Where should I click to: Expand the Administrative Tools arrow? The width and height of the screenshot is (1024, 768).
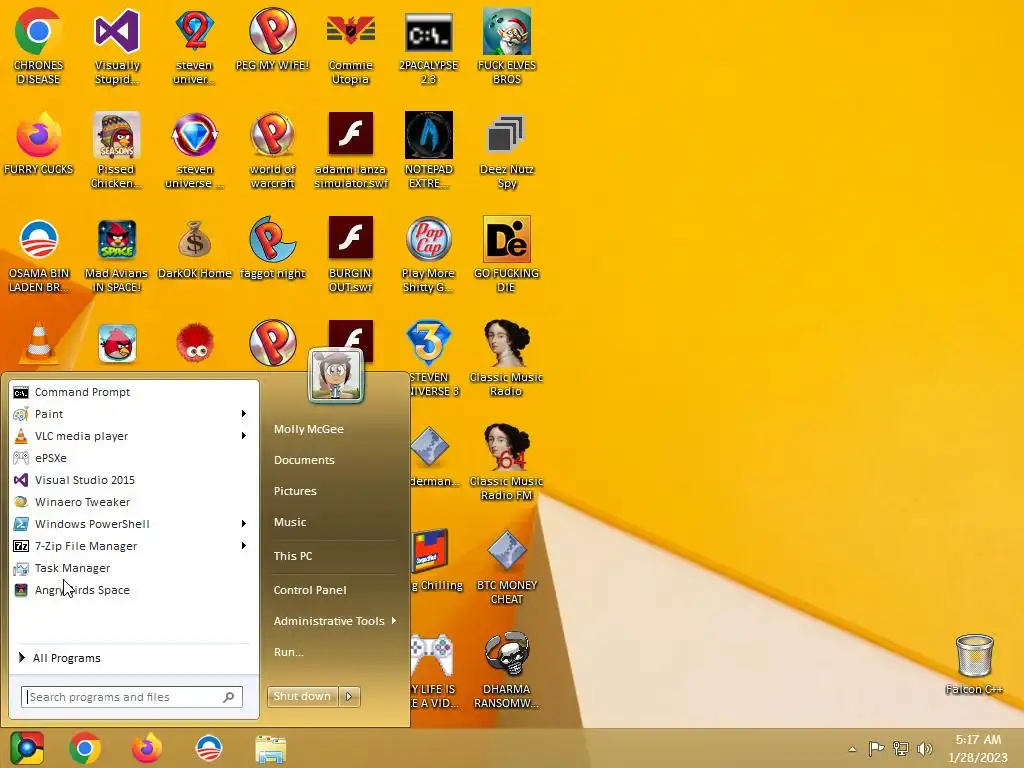pos(394,620)
